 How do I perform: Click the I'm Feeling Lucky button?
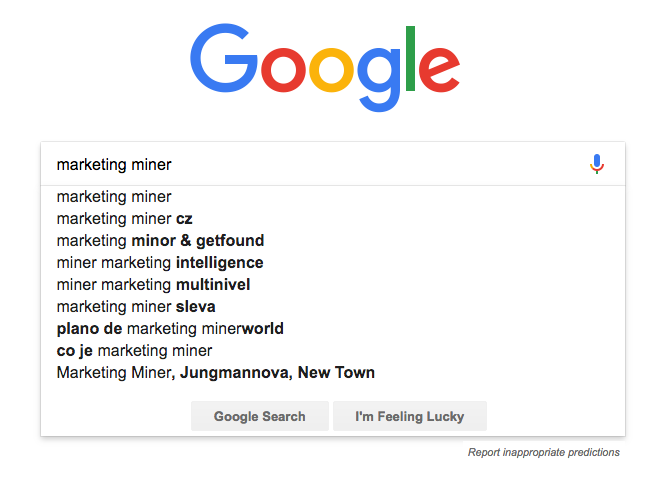410,416
